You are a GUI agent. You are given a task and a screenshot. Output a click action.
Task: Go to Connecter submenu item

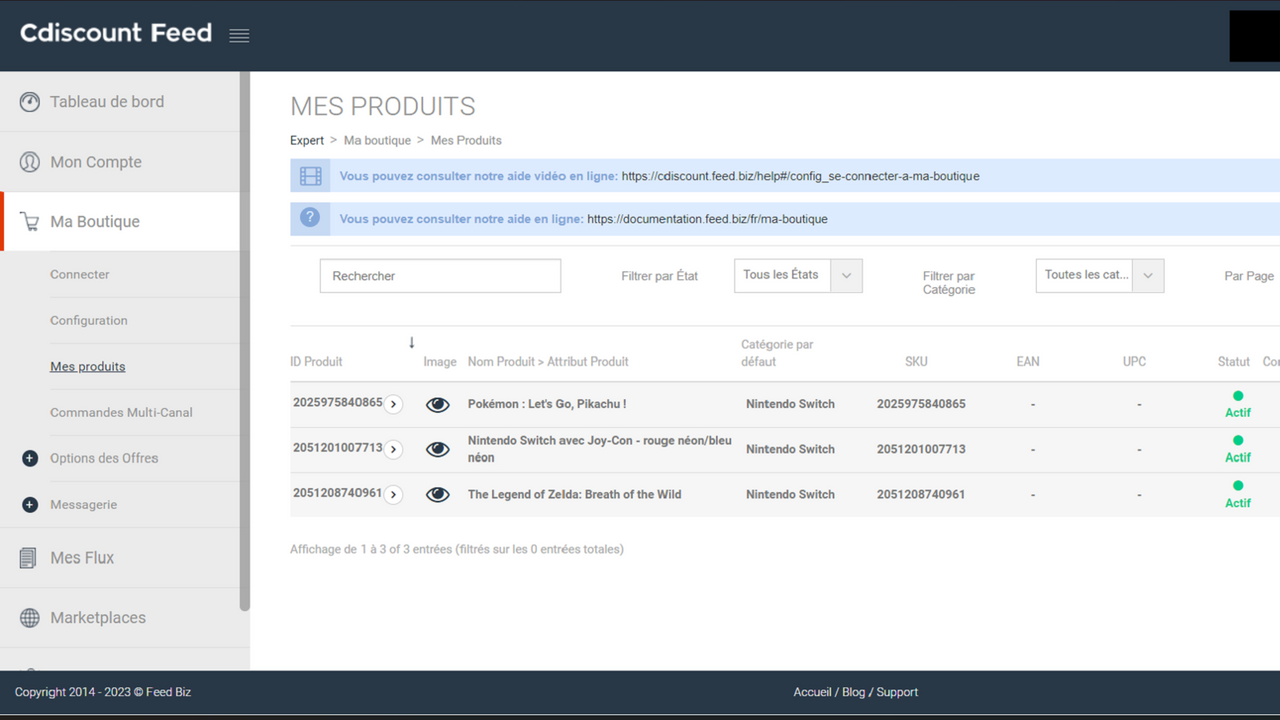[80, 274]
